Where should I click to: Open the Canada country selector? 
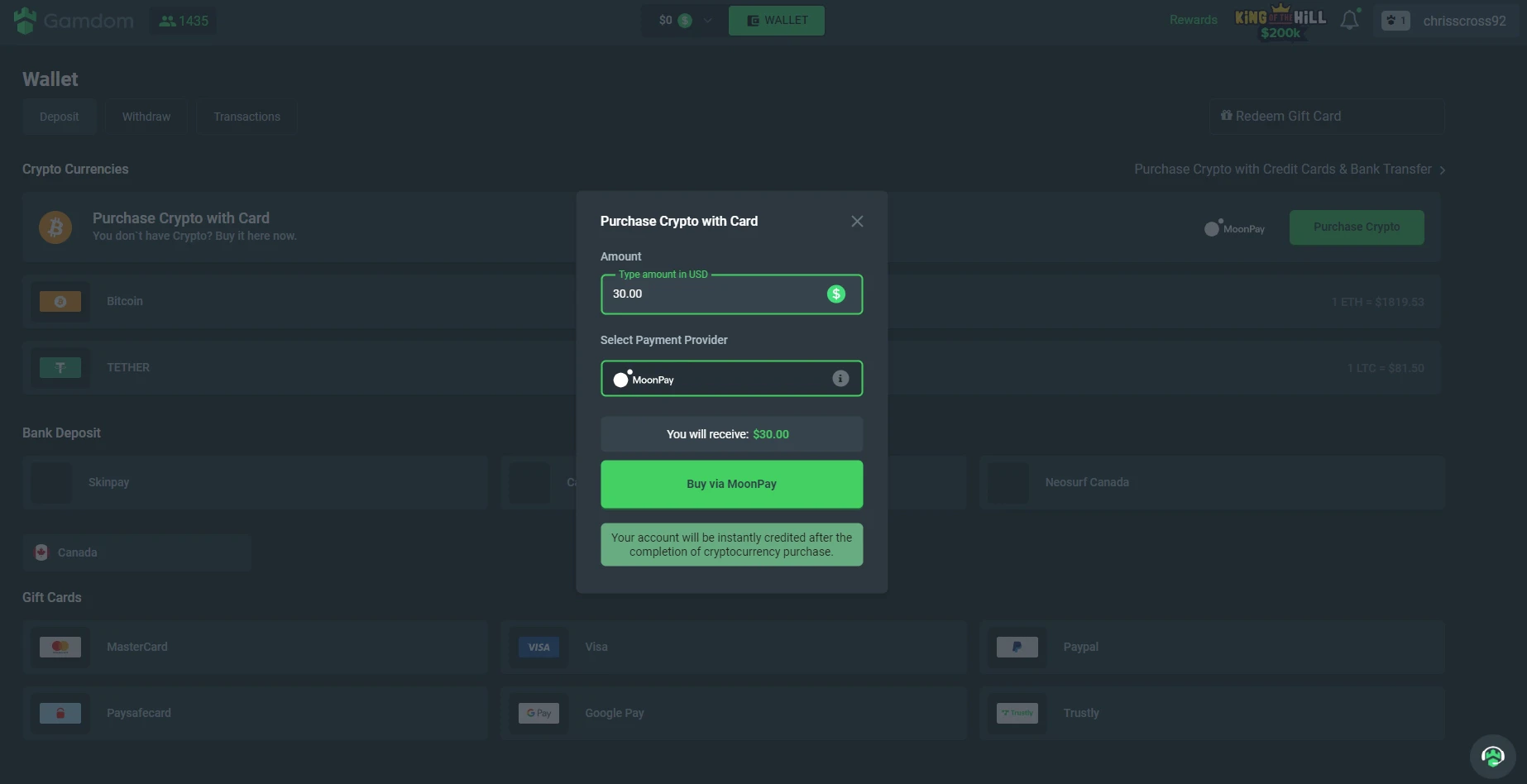(x=136, y=552)
